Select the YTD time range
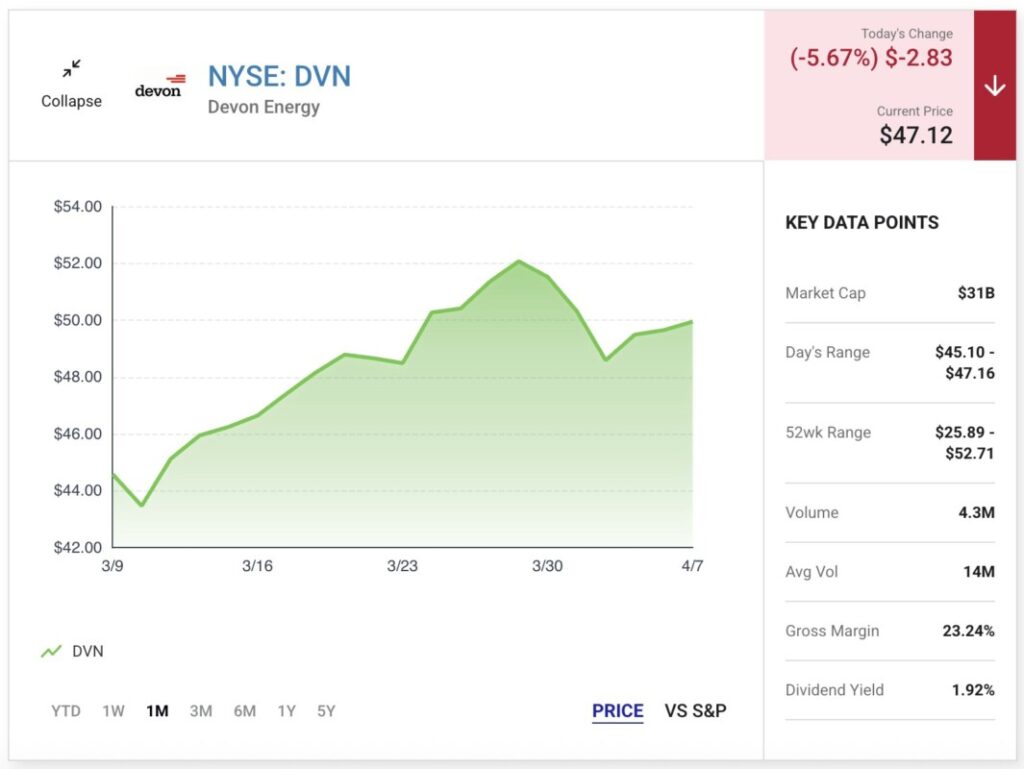1024x769 pixels. pos(66,711)
